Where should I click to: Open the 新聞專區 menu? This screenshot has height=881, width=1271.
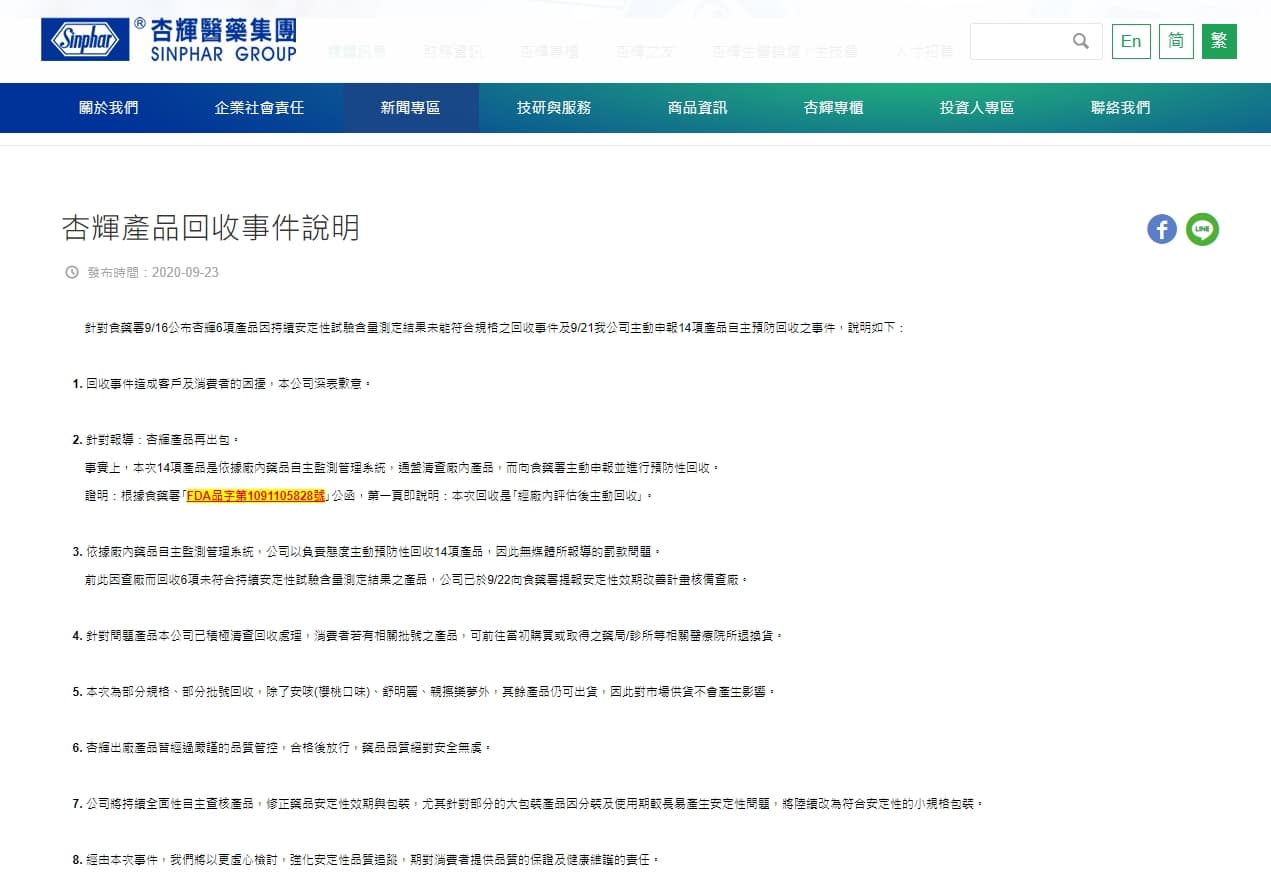click(x=410, y=108)
